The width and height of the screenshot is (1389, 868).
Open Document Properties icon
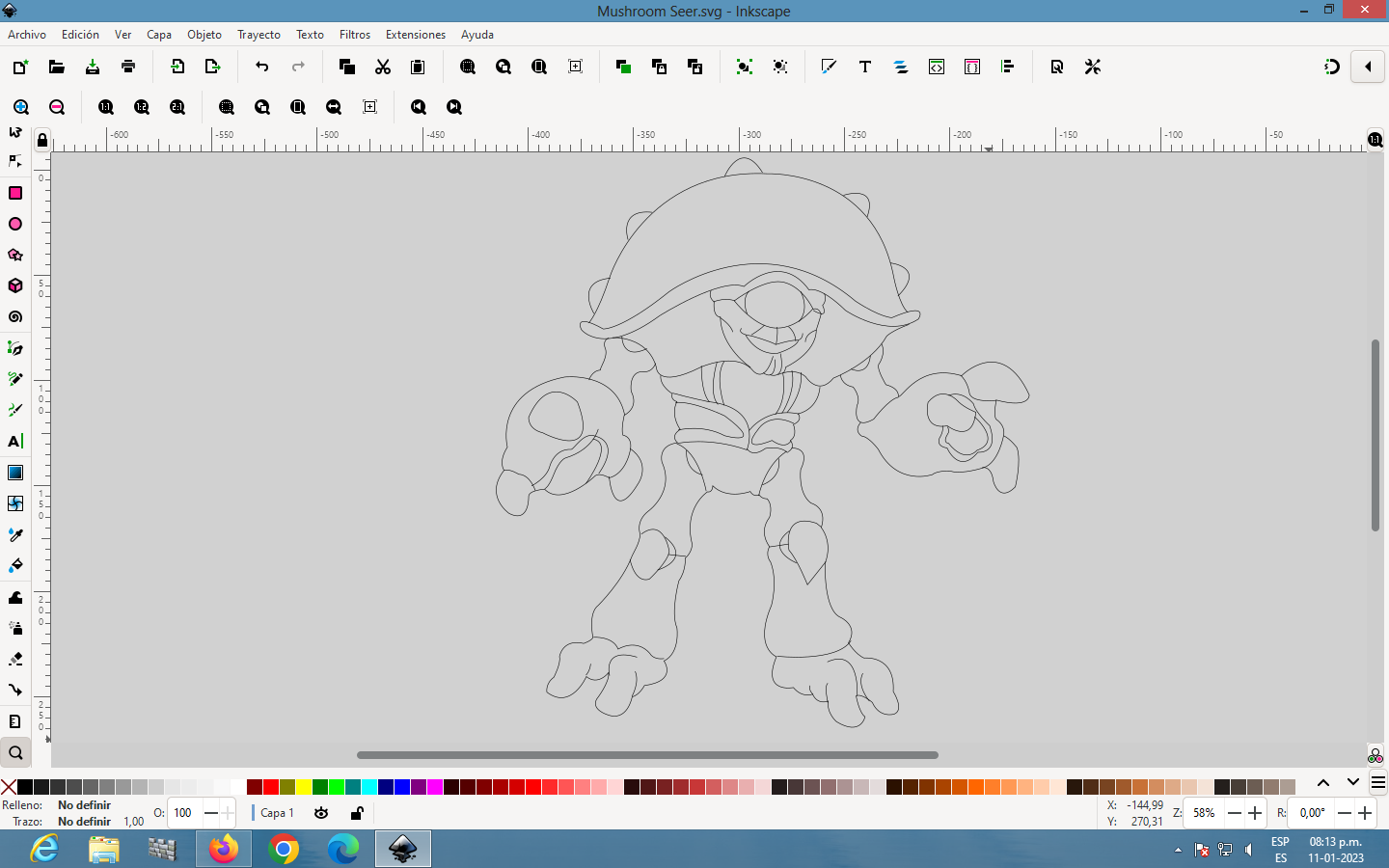point(1057,67)
